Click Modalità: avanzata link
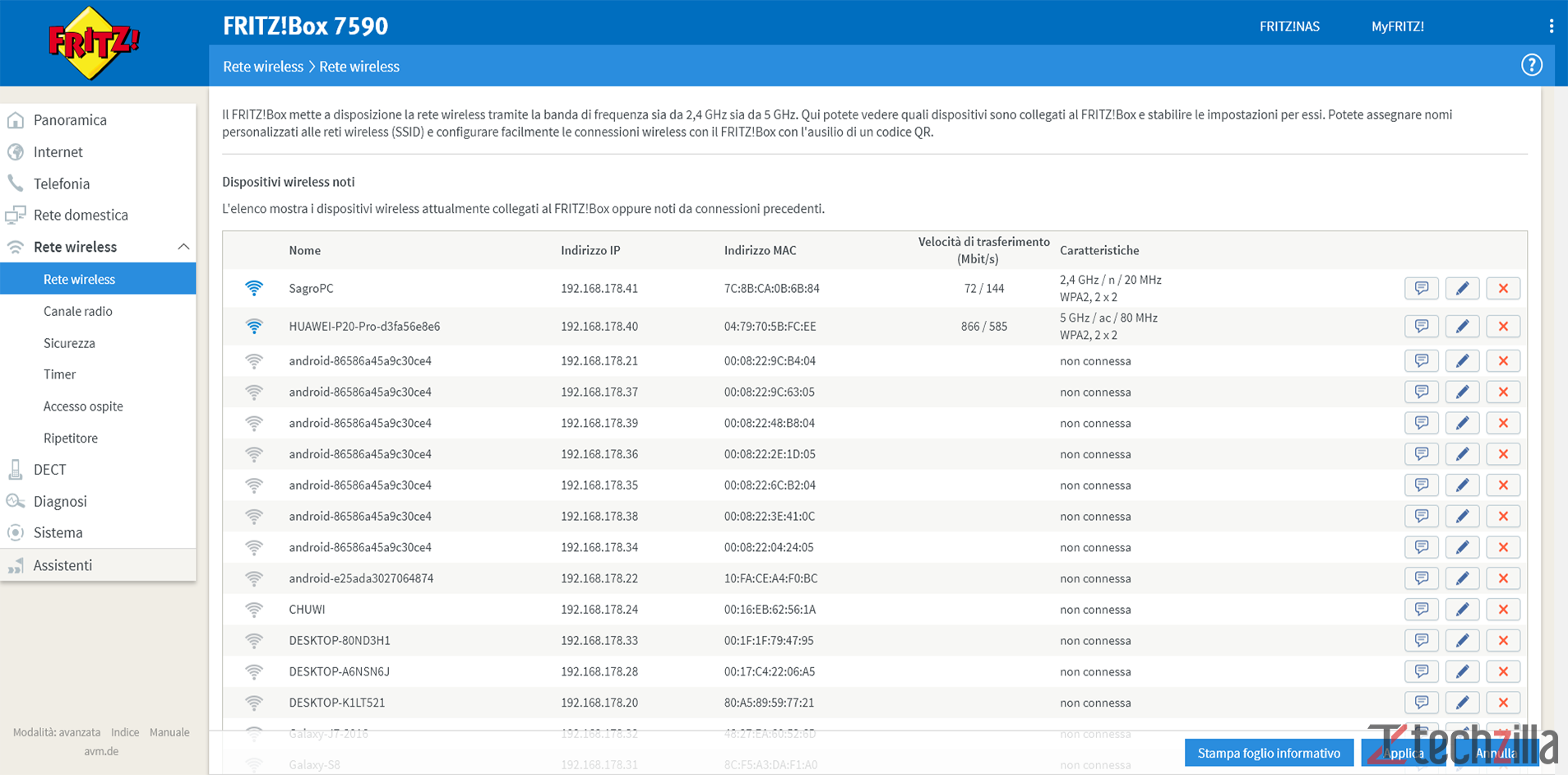 click(57, 732)
